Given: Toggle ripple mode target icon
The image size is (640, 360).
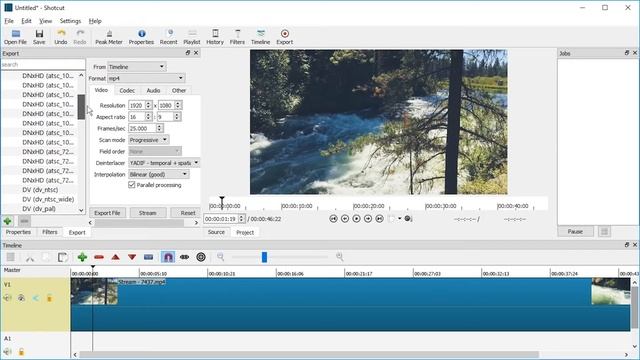Looking at the screenshot, I should click(x=201, y=257).
